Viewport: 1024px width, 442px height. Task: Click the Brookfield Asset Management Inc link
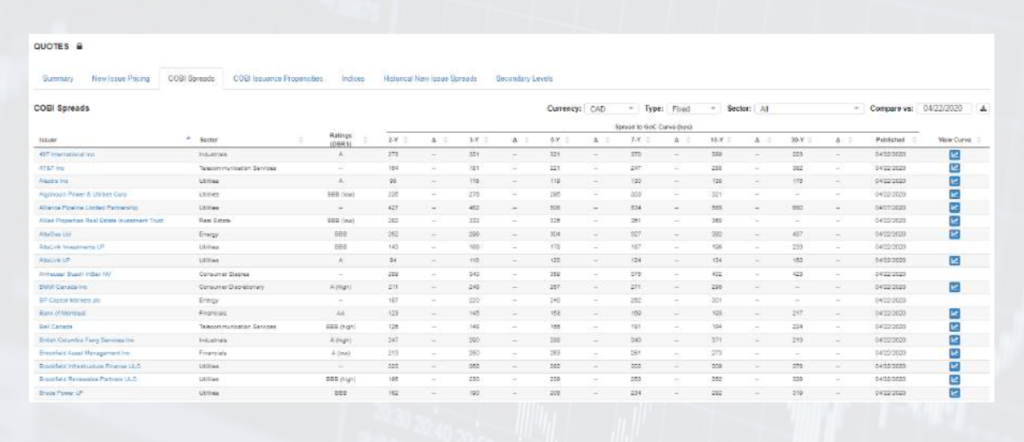[83, 353]
